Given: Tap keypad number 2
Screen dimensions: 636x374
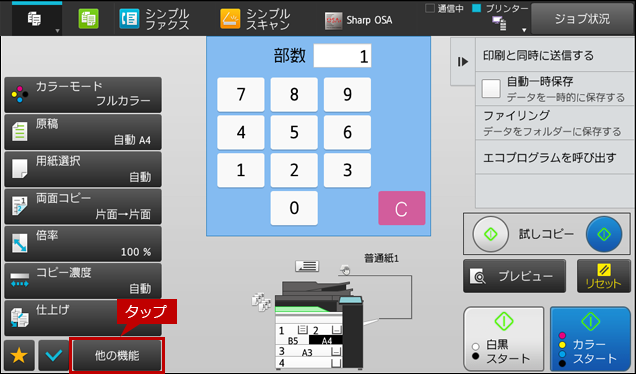Looking at the screenshot, I should (x=294, y=170).
